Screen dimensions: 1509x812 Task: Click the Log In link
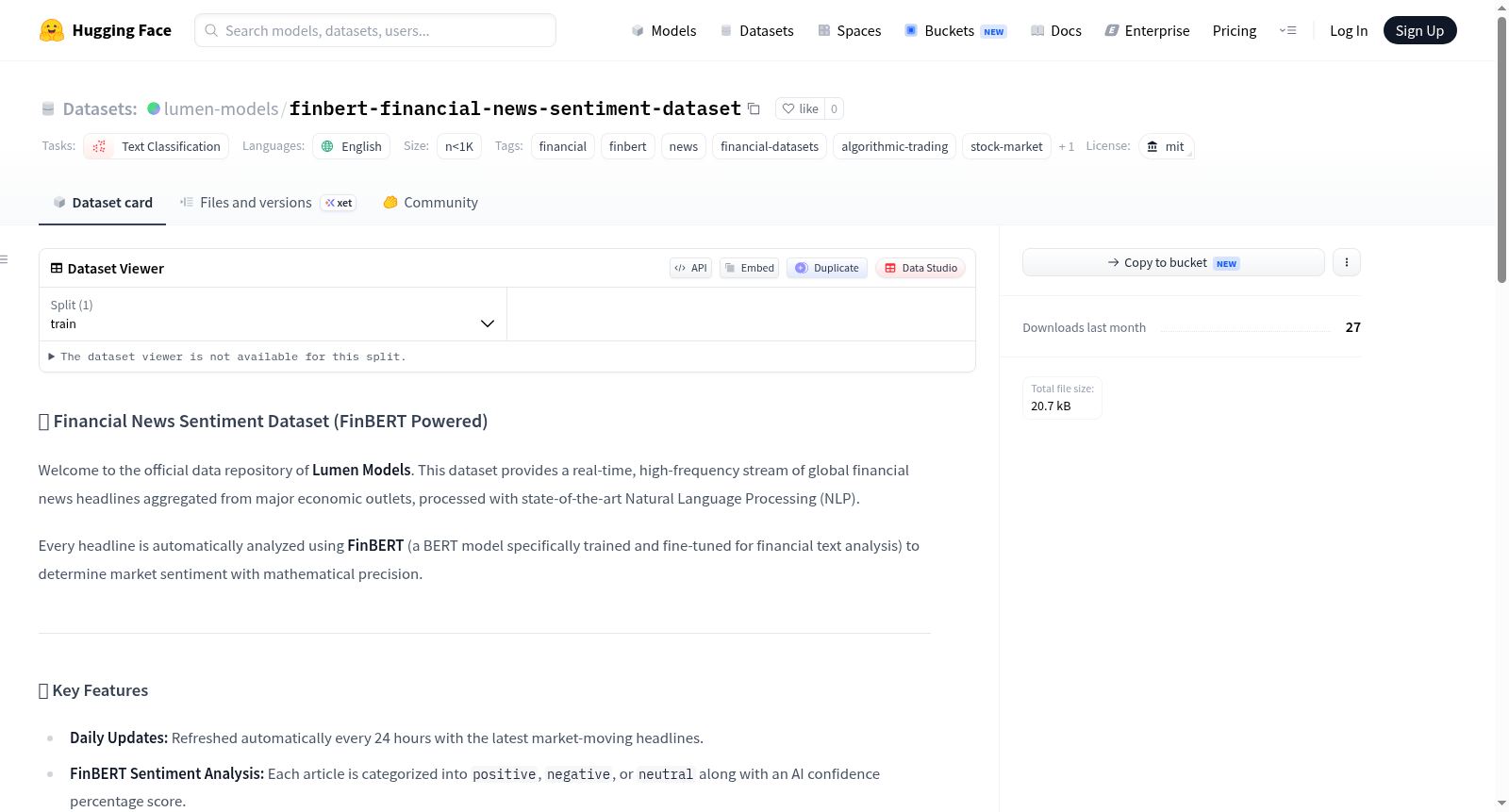tap(1349, 30)
